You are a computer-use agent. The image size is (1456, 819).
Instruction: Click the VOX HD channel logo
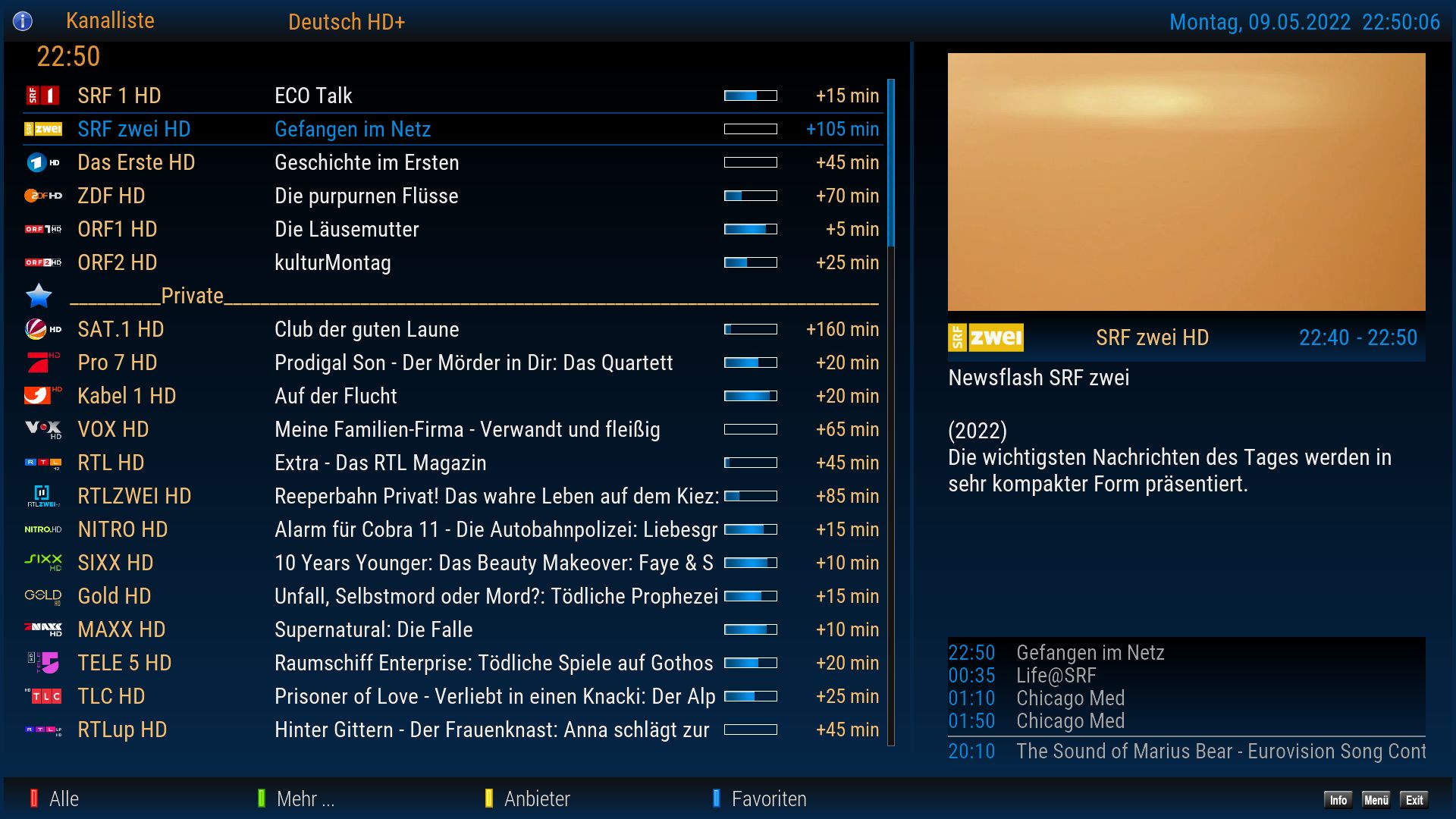[x=42, y=429]
